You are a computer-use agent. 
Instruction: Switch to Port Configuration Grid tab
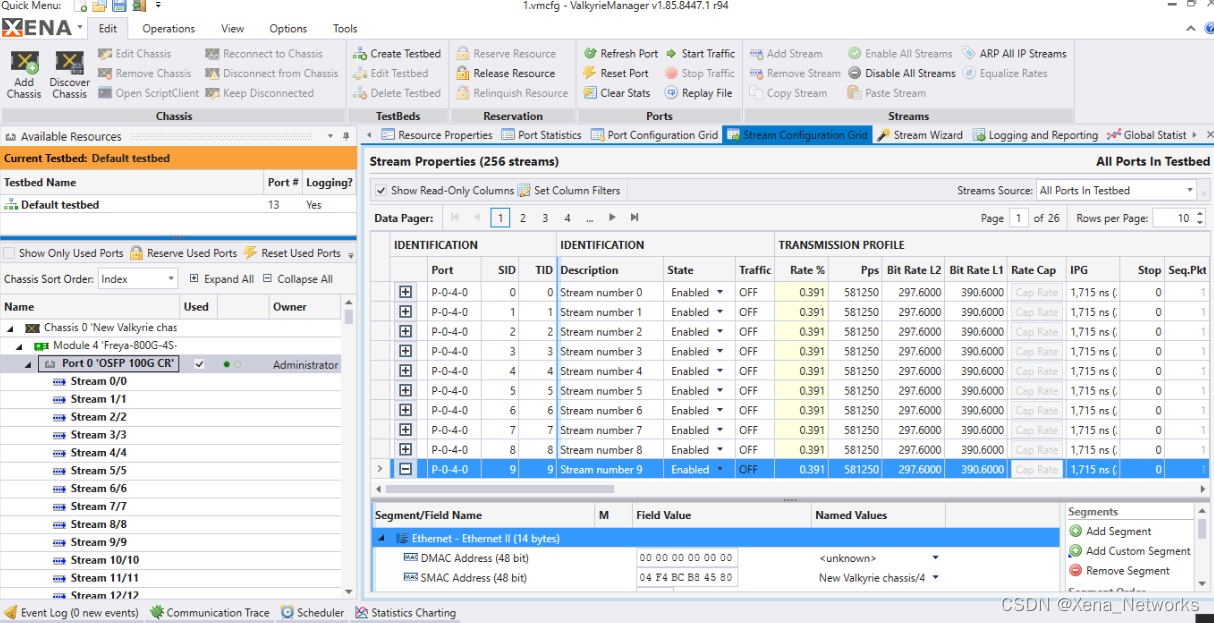point(654,135)
